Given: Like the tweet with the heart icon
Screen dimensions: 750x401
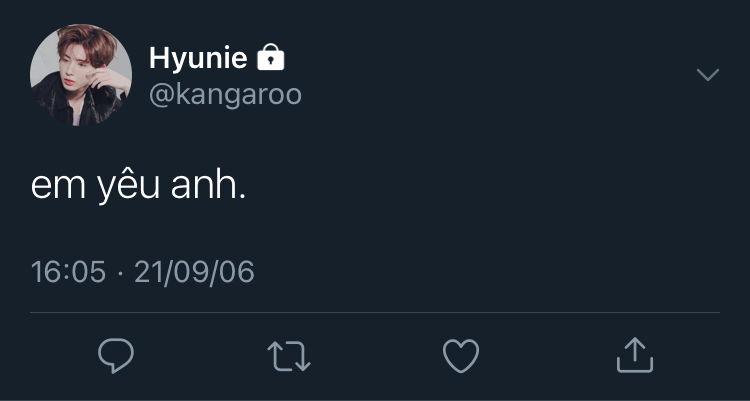Looking at the screenshot, I should pos(461,355).
